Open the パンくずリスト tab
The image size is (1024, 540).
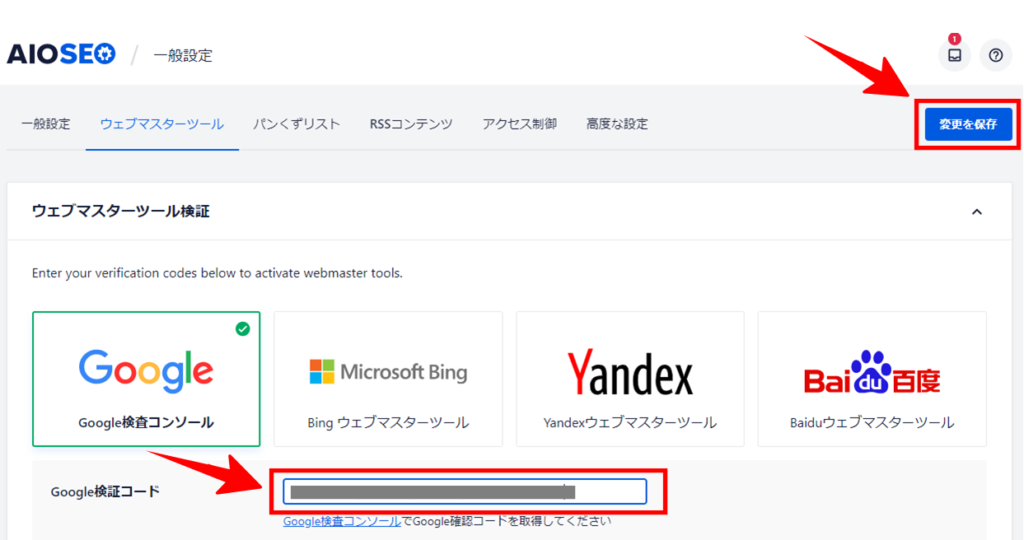click(x=296, y=124)
